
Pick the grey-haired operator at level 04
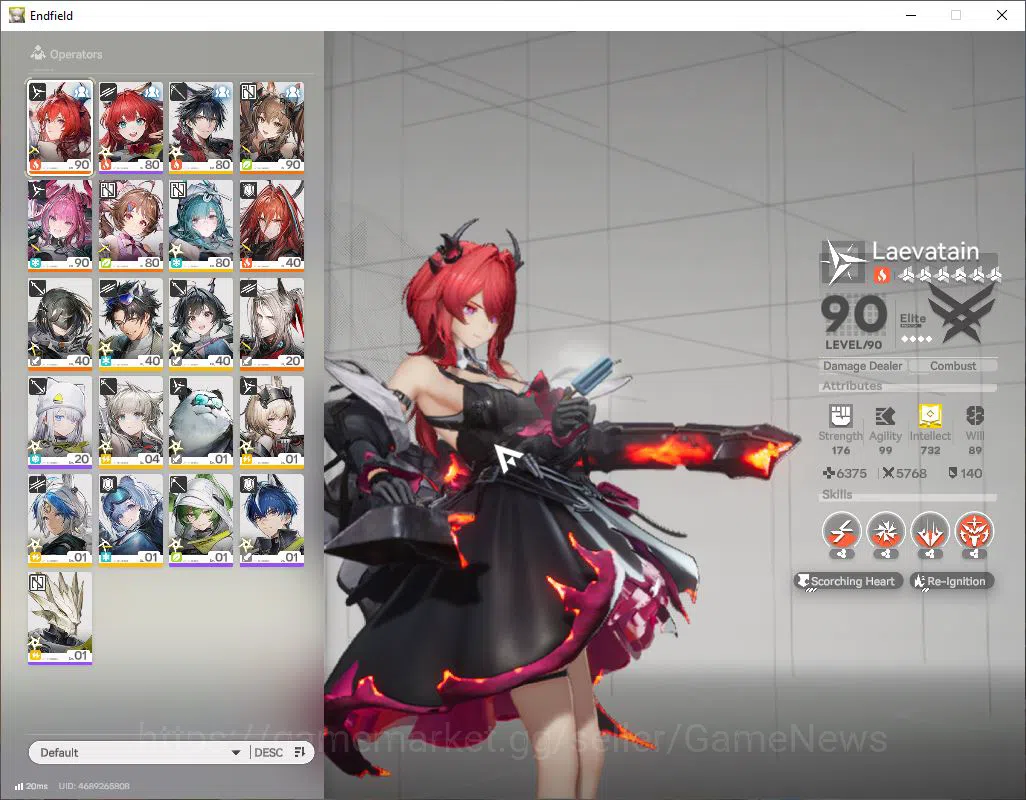click(x=130, y=422)
